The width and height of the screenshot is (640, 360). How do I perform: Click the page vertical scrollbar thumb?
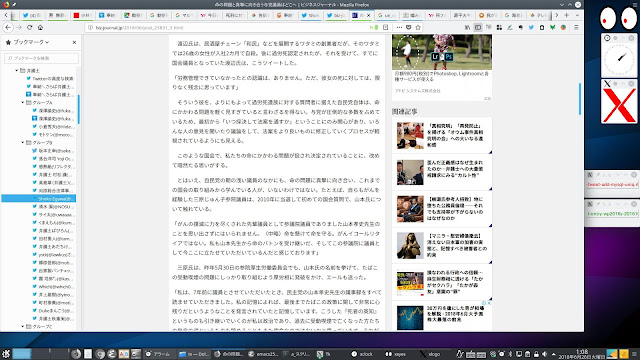tap(580, 99)
